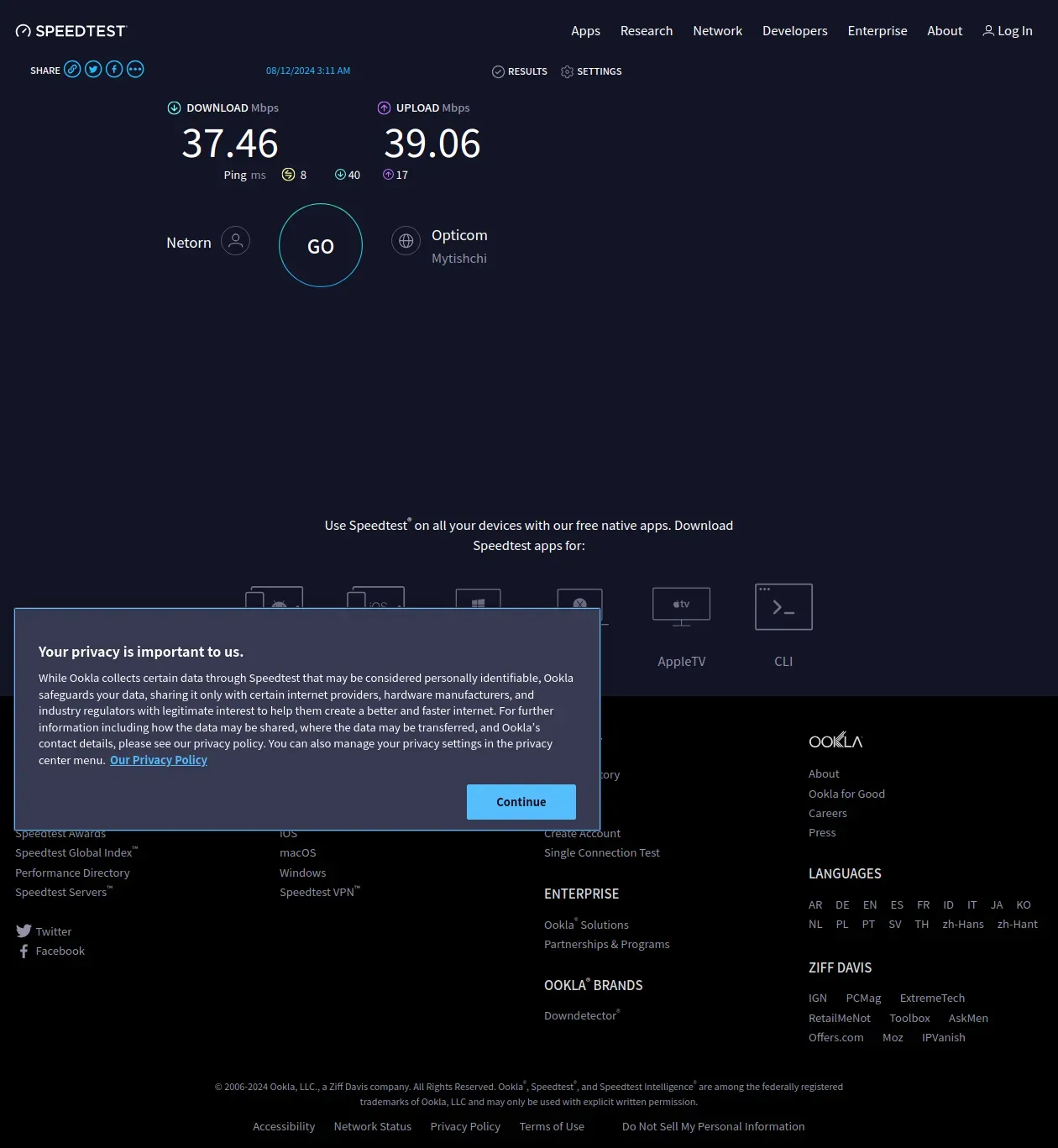The height and width of the screenshot is (1148, 1058).
Task: Switch language to JA
Action: coord(997,904)
